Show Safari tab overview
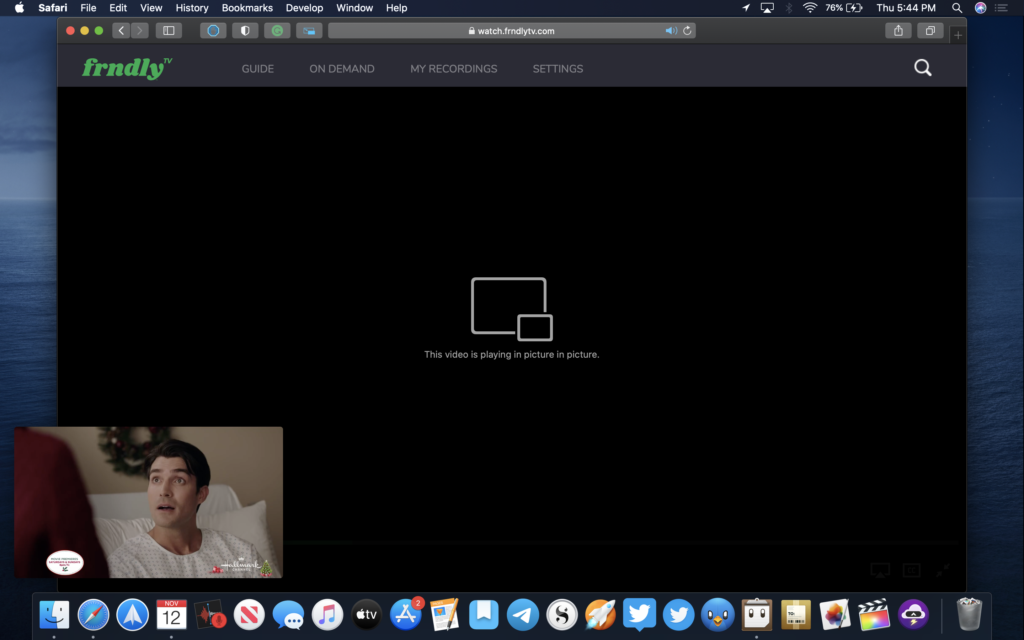This screenshot has width=1024, height=640. (930, 31)
